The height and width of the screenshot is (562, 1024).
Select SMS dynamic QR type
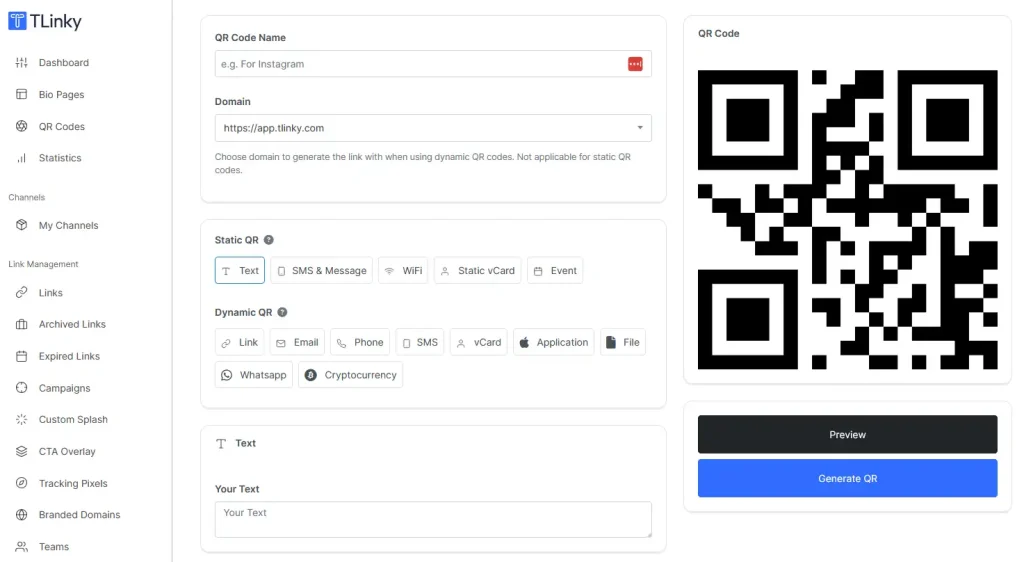coord(420,342)
